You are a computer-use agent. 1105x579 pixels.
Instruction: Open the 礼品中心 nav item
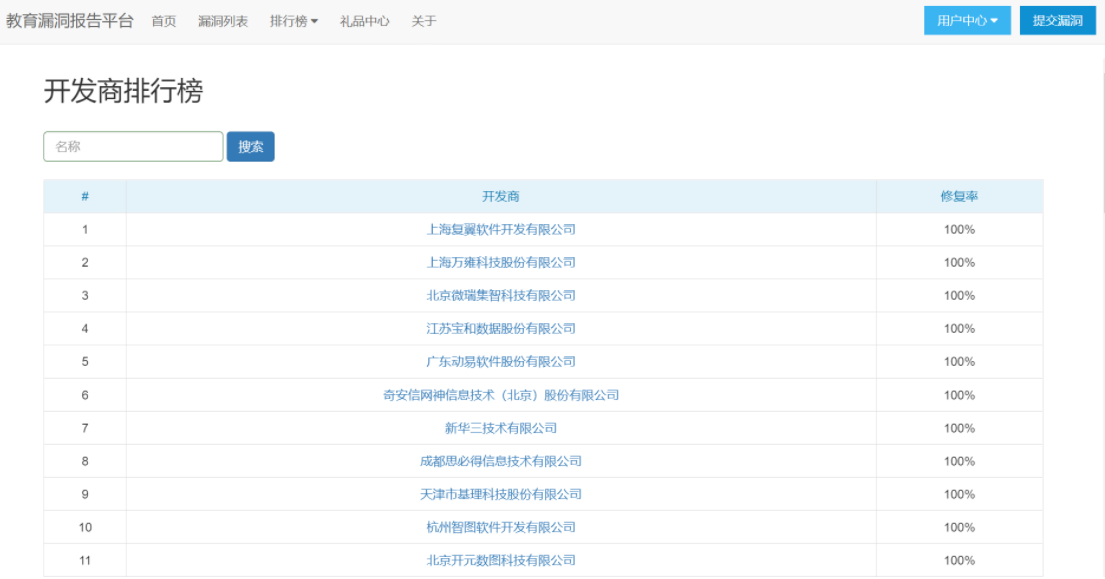(x=364, y=21)
